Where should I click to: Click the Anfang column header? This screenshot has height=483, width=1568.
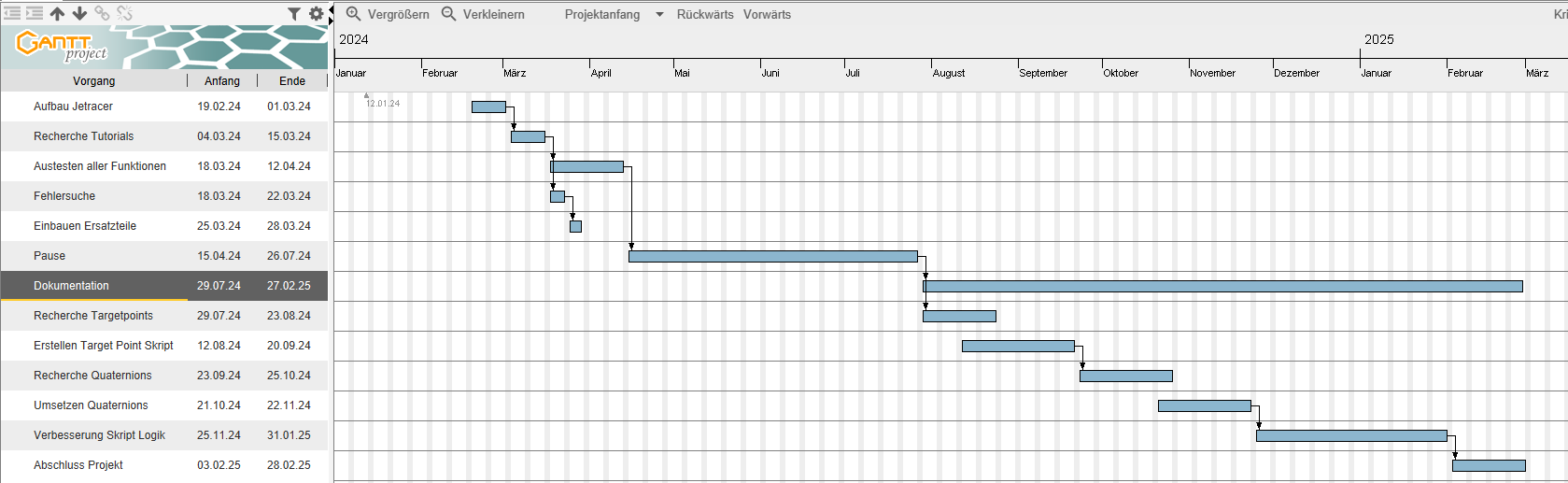tap(222, 81)
